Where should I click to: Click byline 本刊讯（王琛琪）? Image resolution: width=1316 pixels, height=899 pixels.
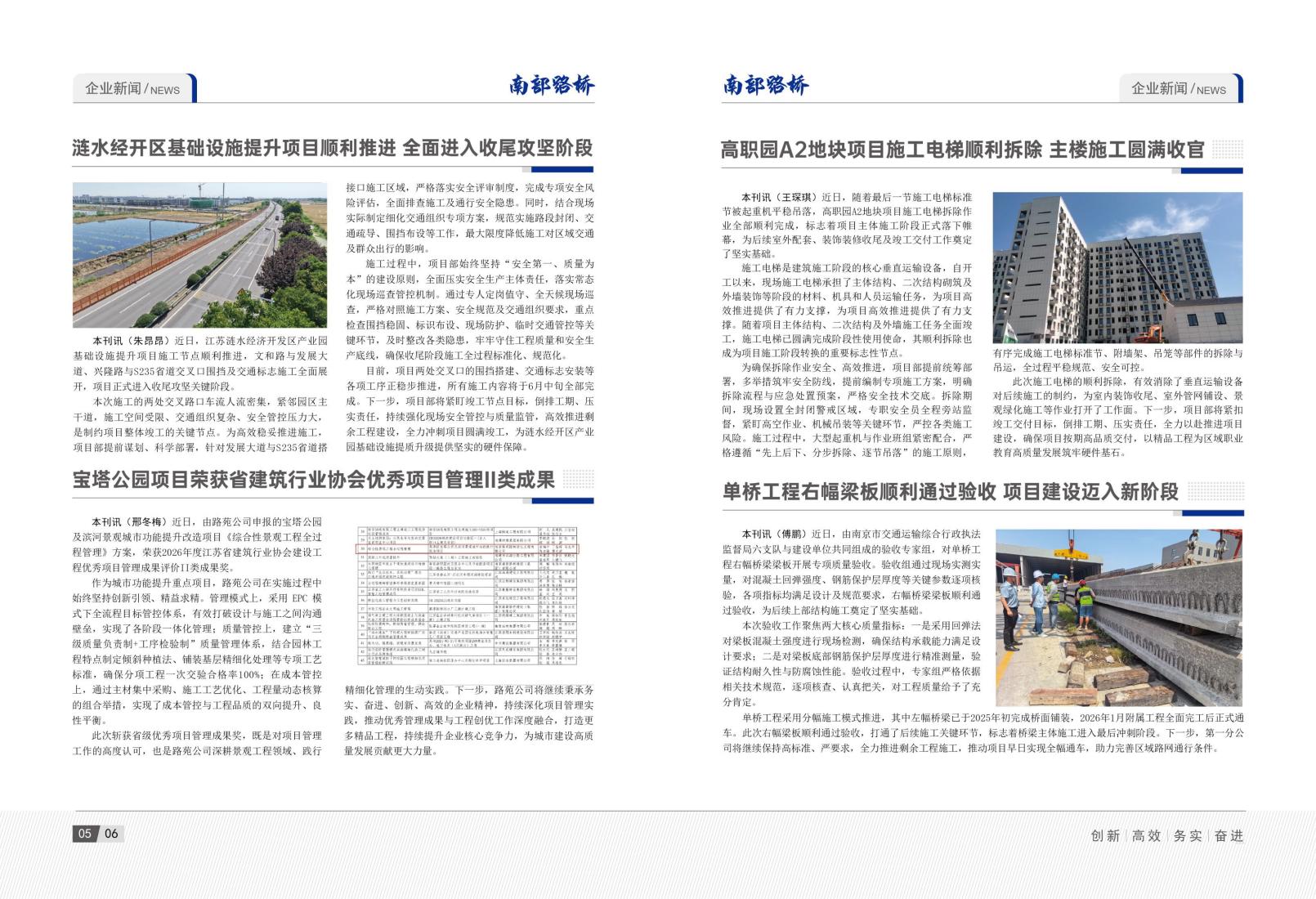pos(779,198)
